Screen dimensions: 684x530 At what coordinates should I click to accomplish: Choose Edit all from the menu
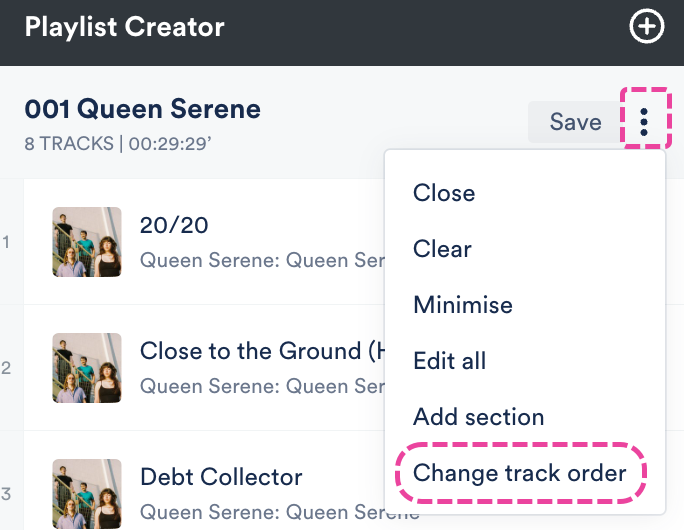[x=450, y=361]
